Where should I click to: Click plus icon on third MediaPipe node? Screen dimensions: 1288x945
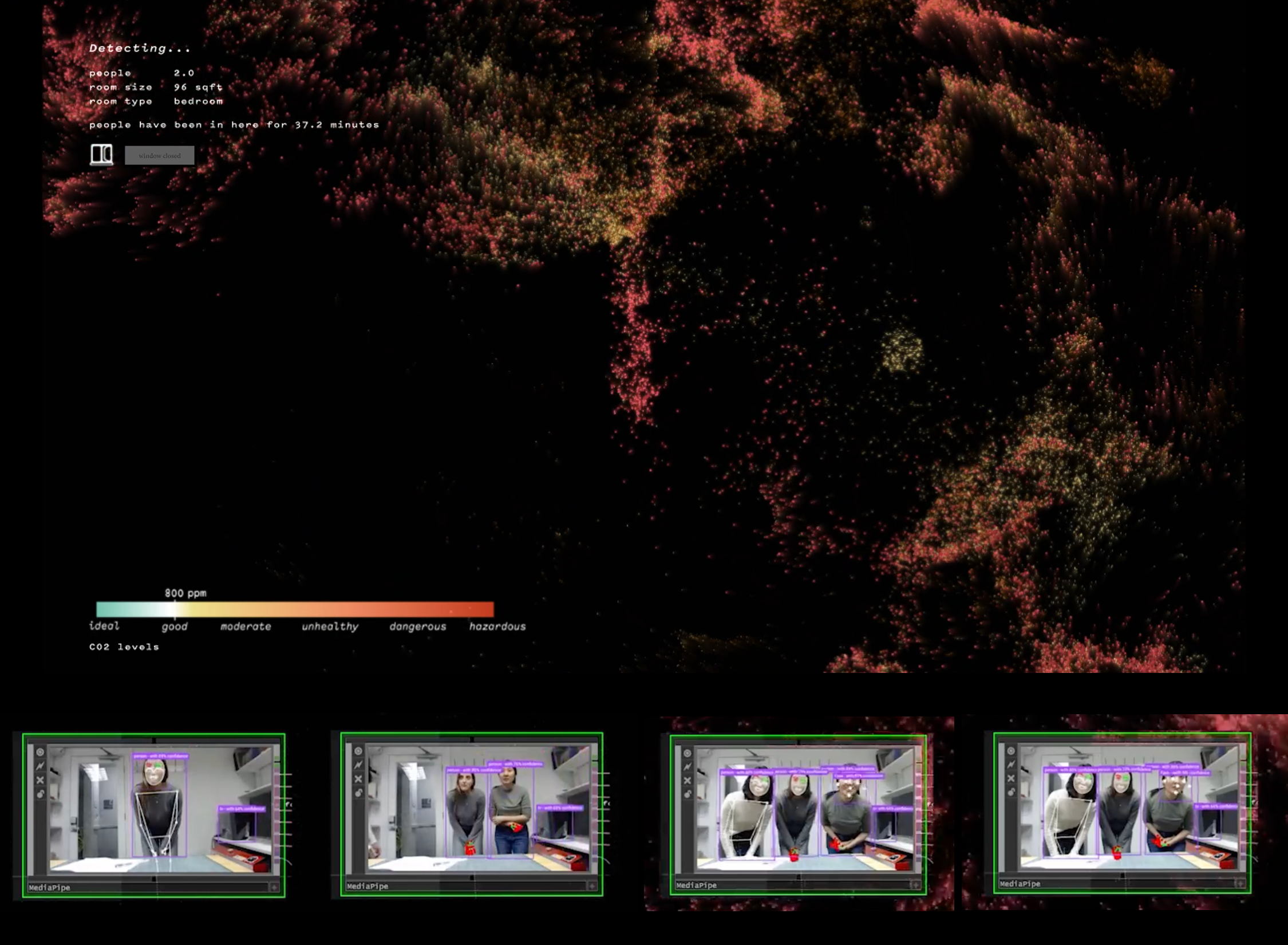pyautogui.click(x=915, y=885)
